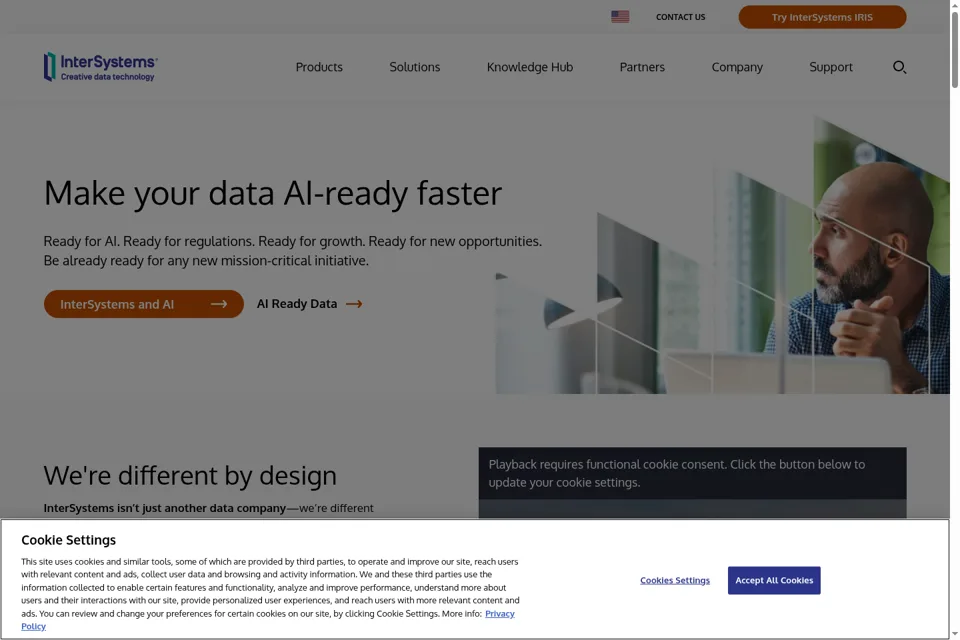This screenshot has width=960, height=640.
Task: Open the Cookies Settings link
Action: 675,580
